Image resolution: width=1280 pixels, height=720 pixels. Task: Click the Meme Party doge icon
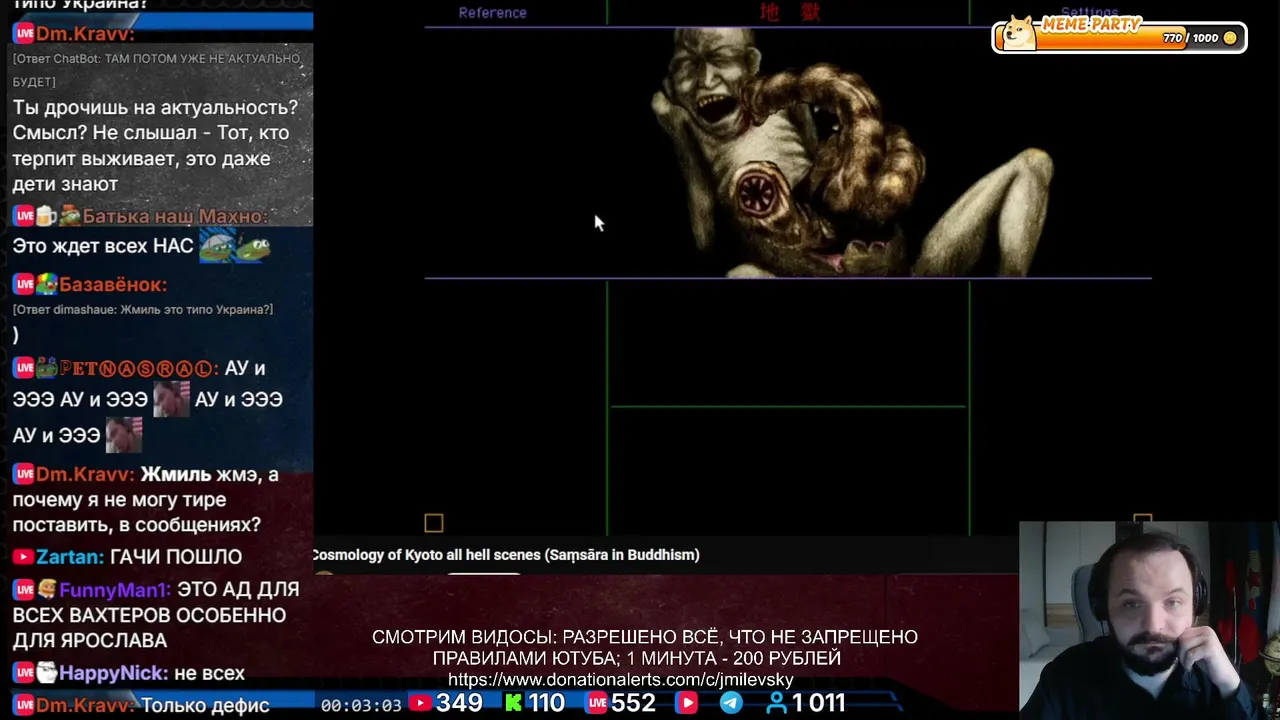[1019, 33]
